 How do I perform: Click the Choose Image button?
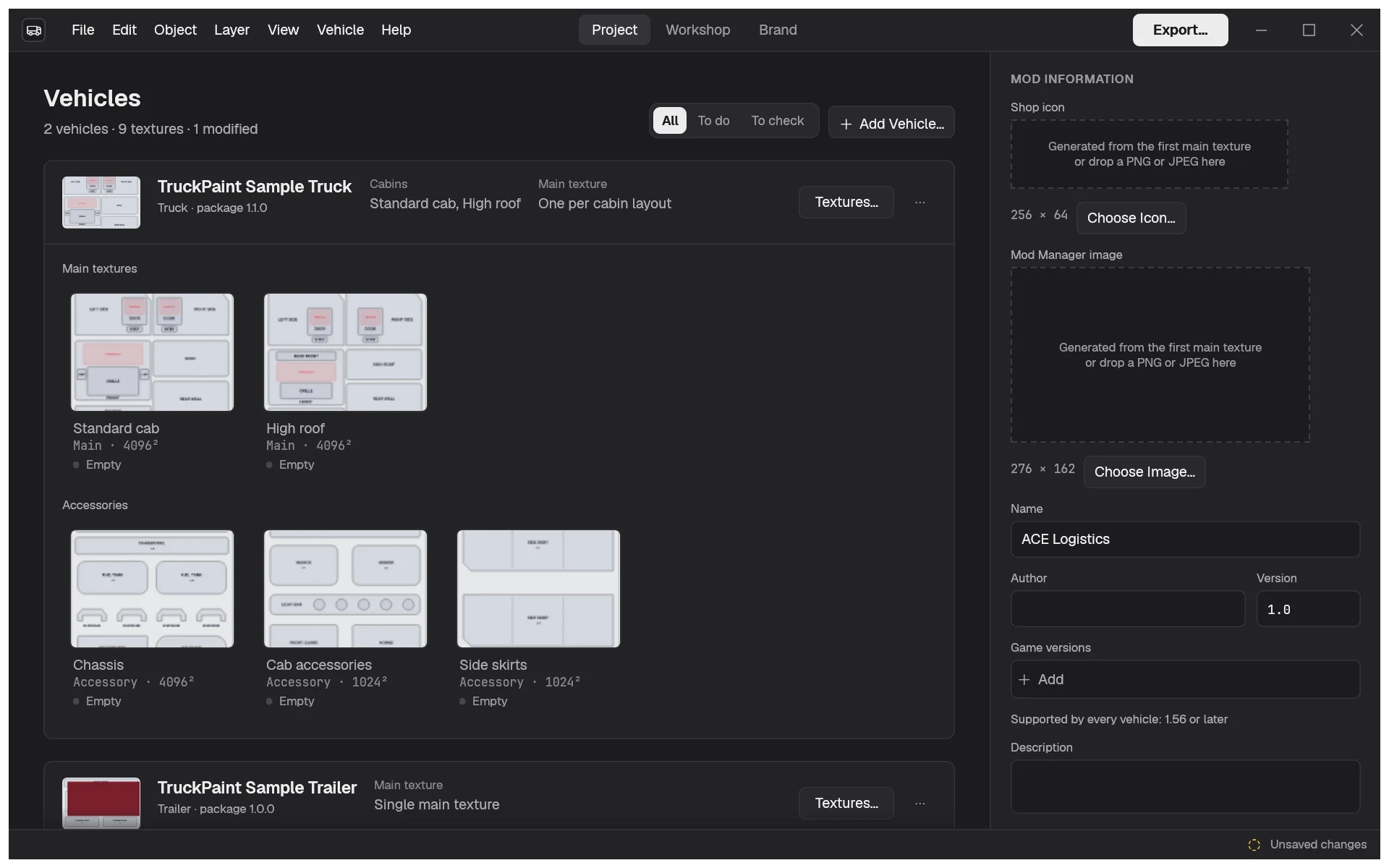tap(1144, 472)
